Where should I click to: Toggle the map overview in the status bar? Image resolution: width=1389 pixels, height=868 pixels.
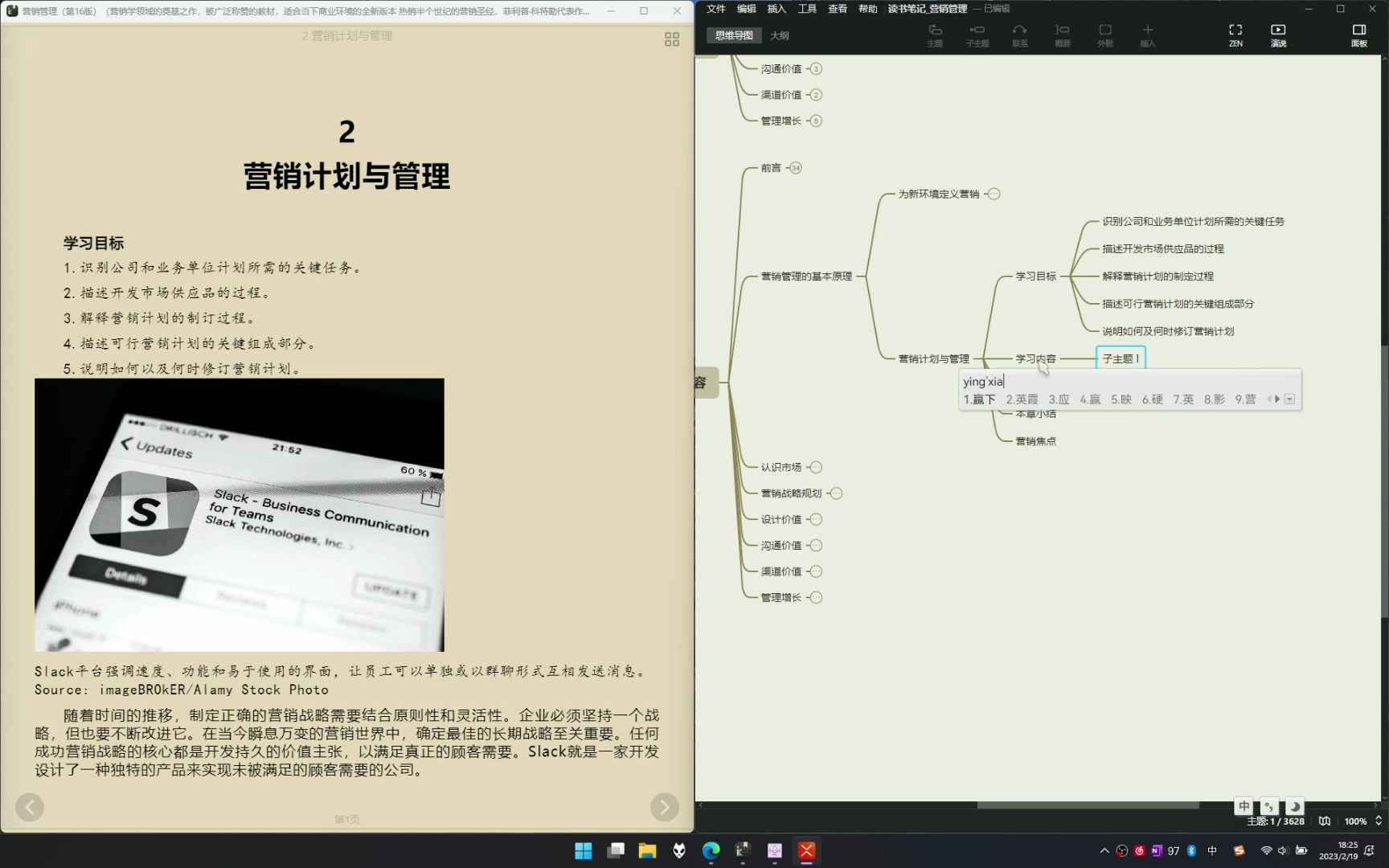[x=1323, y=821]
